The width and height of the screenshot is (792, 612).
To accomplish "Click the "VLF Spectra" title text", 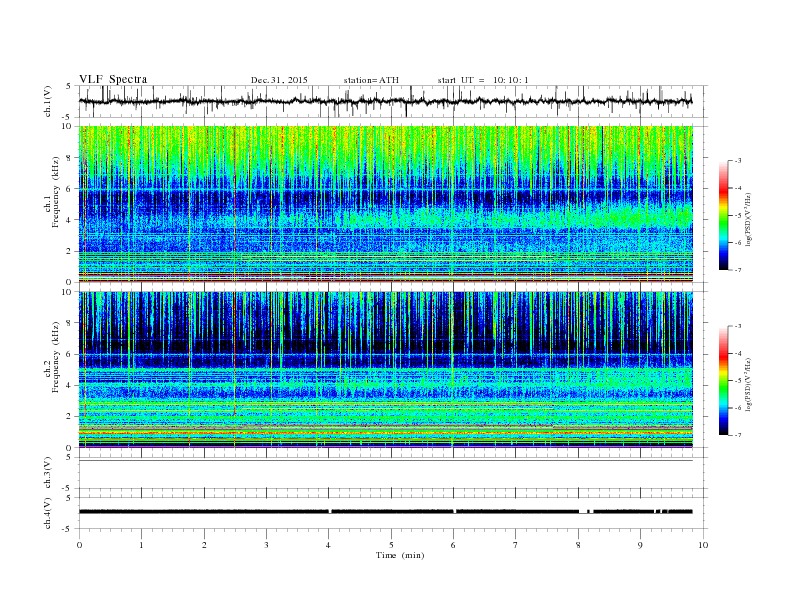I will click(113, 79).
